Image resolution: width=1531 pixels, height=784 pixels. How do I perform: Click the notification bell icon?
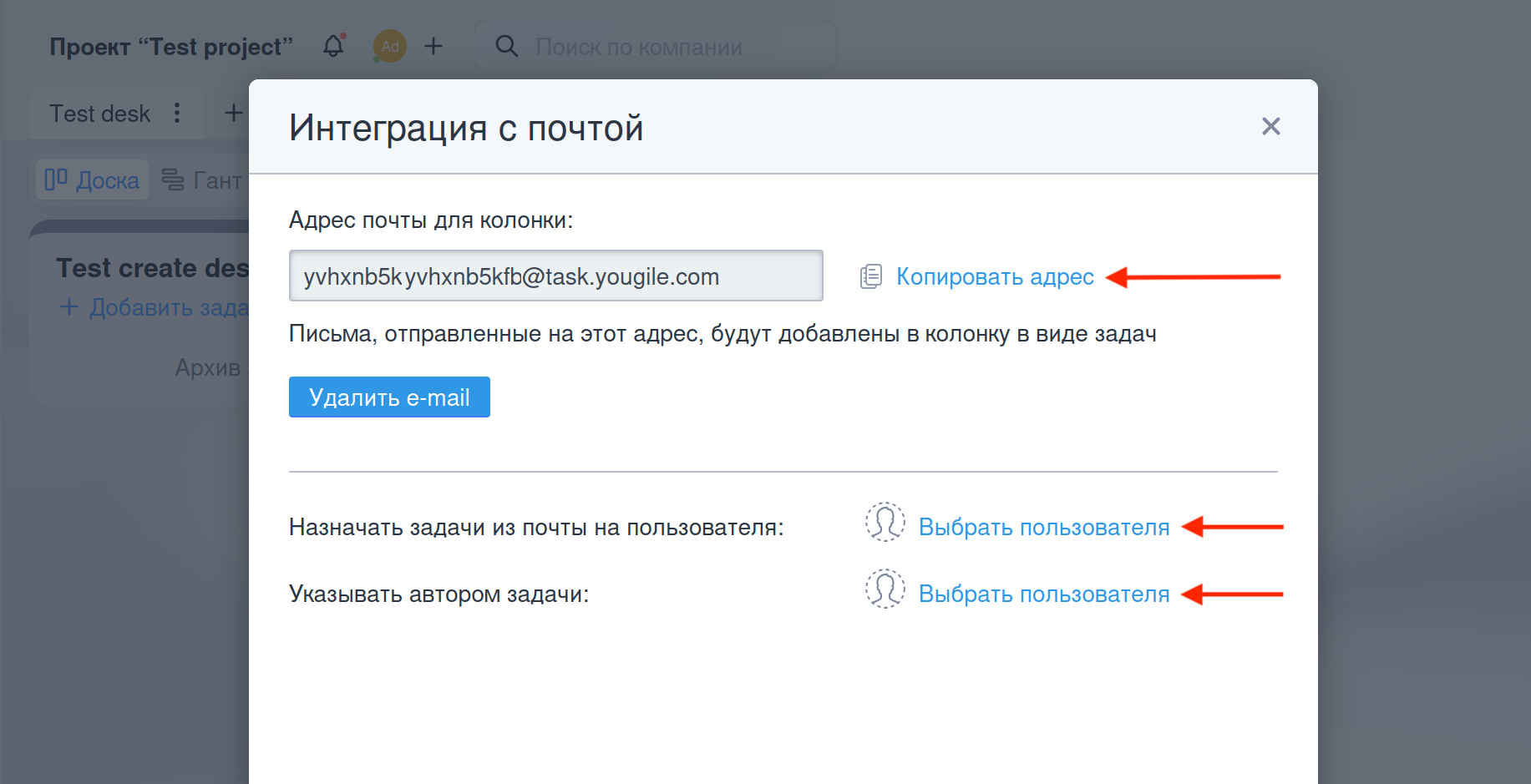click(x=333, y=46)
